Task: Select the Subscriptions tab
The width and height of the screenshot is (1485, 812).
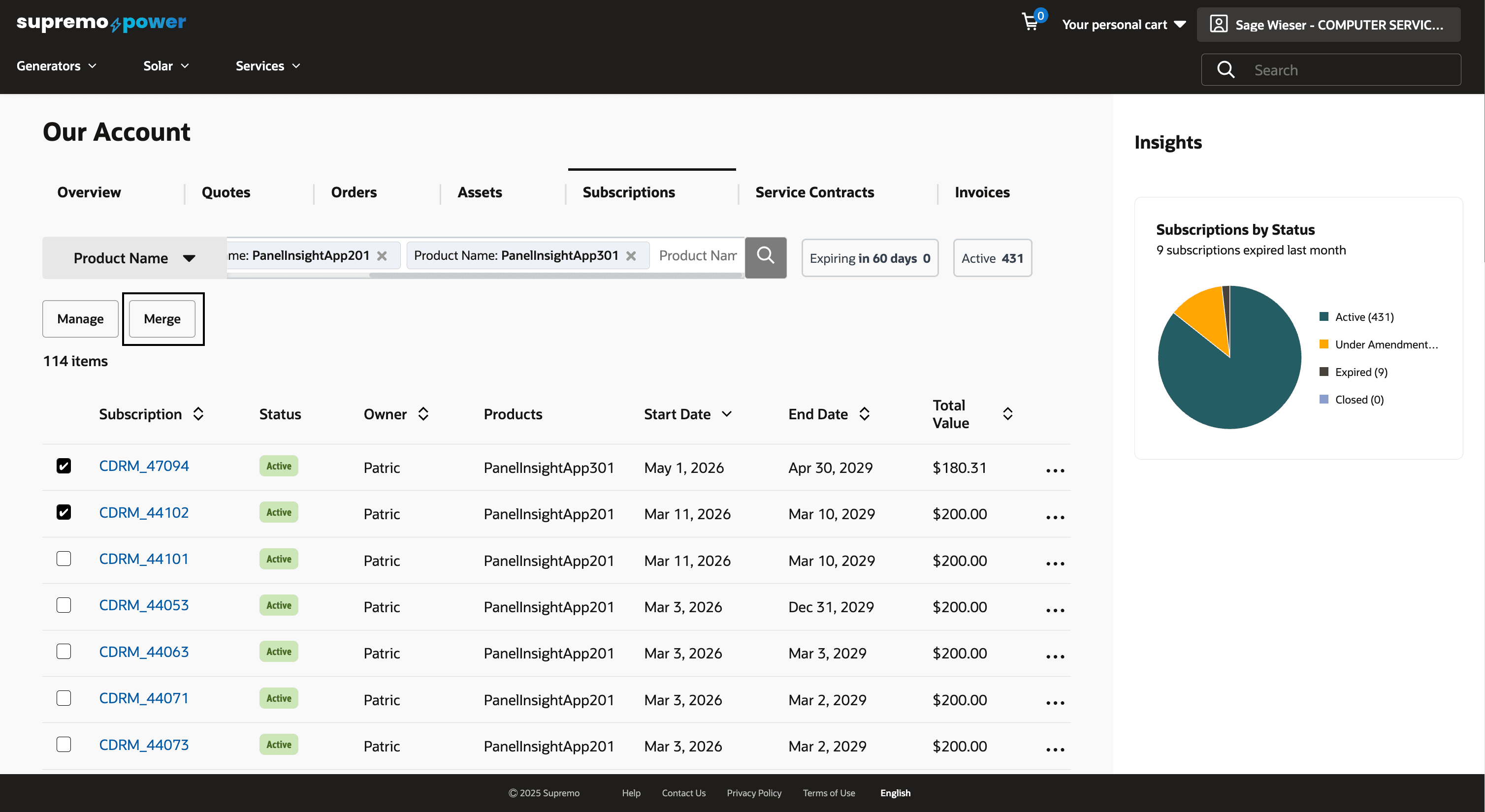Action: pos(628,192)
